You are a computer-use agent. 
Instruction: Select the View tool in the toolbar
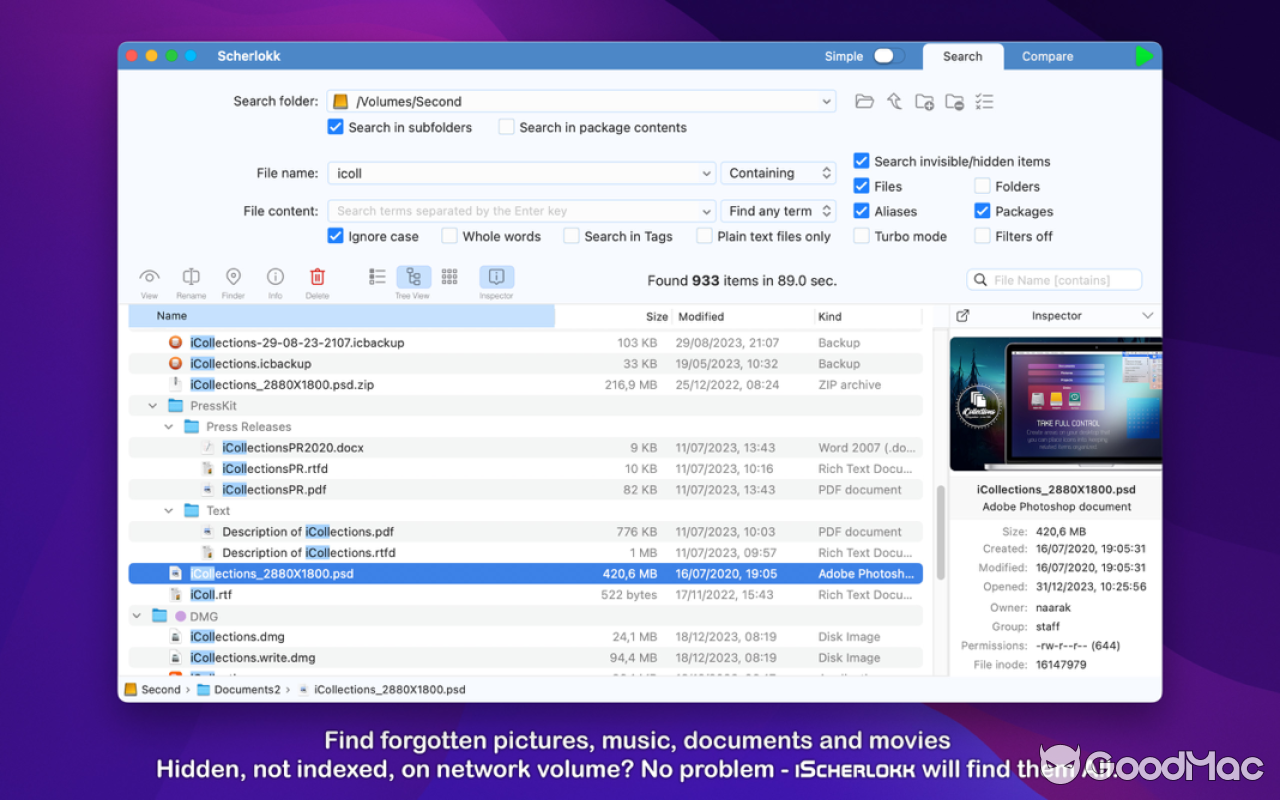pos(148,278)
